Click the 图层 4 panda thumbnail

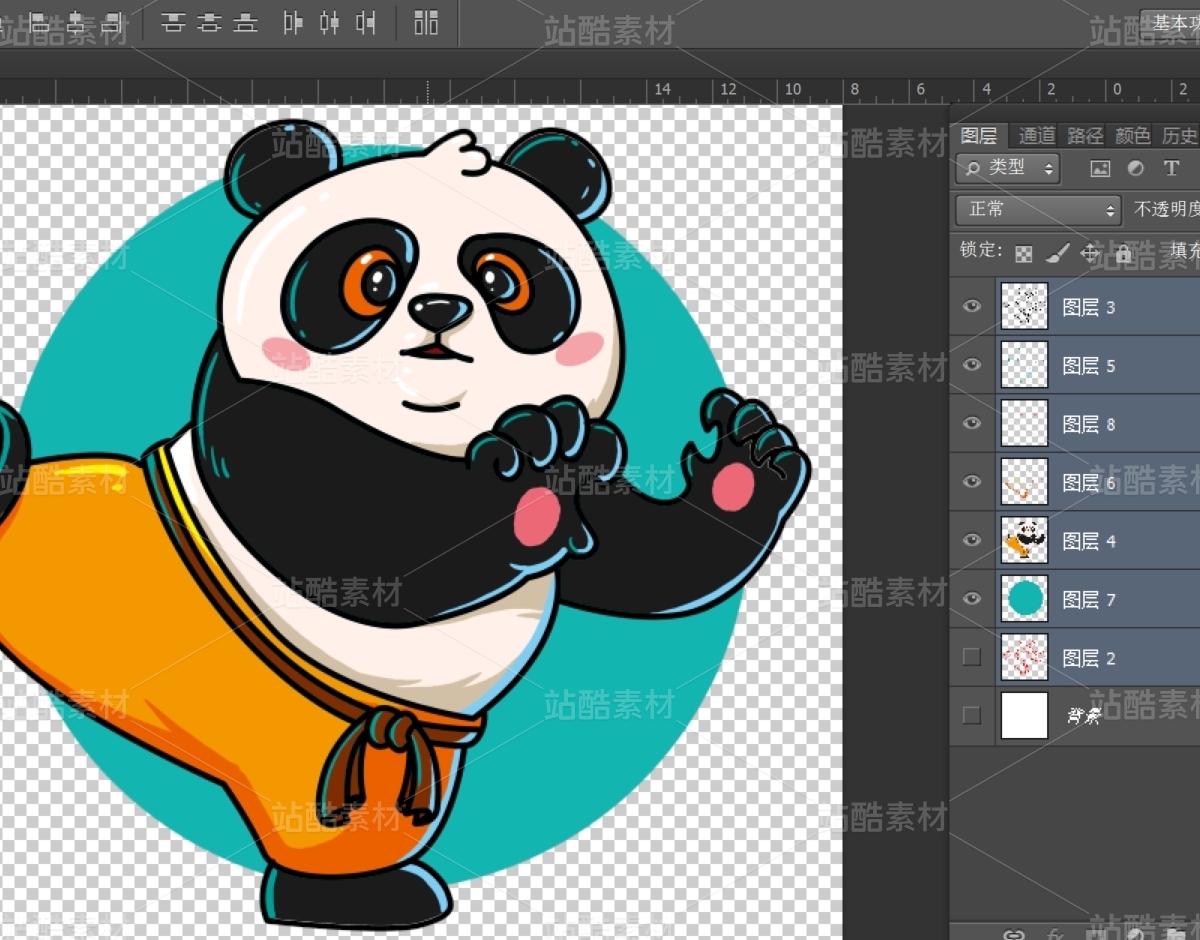pos(1024,540)
